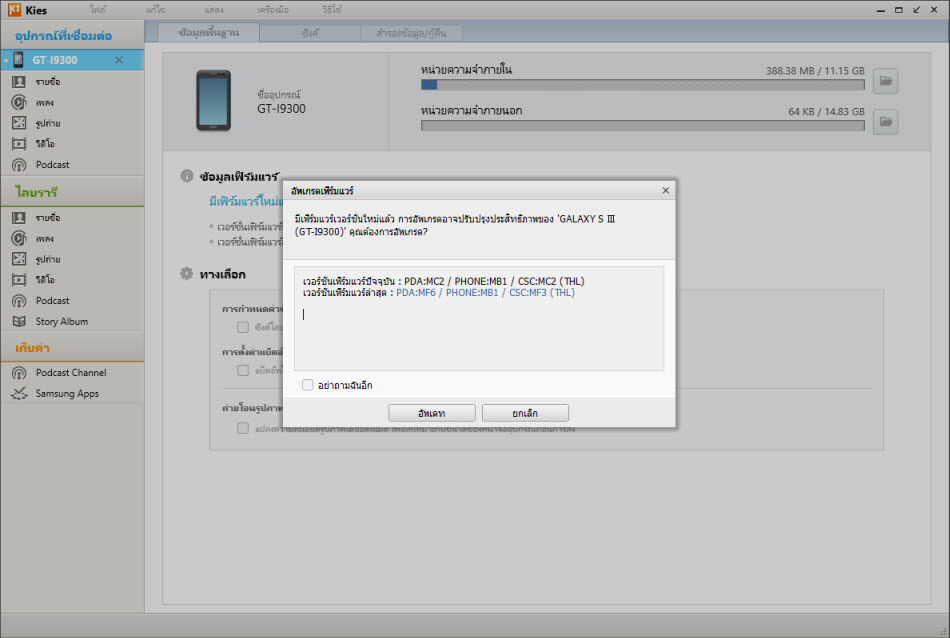This screenshot has width=950, height=638.
Task: Click the options gear icon
Action: click(187, 273)
